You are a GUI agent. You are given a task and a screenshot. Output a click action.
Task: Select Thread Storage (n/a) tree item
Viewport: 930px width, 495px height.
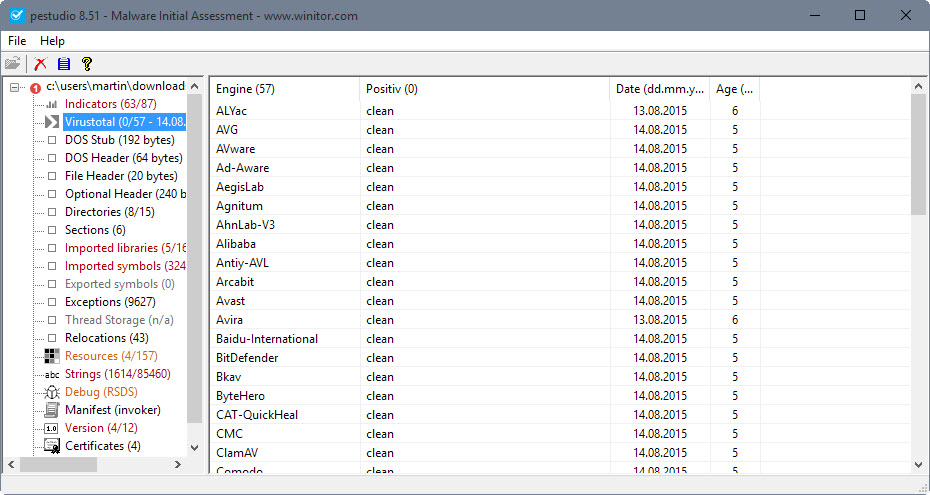coord(119,320)
